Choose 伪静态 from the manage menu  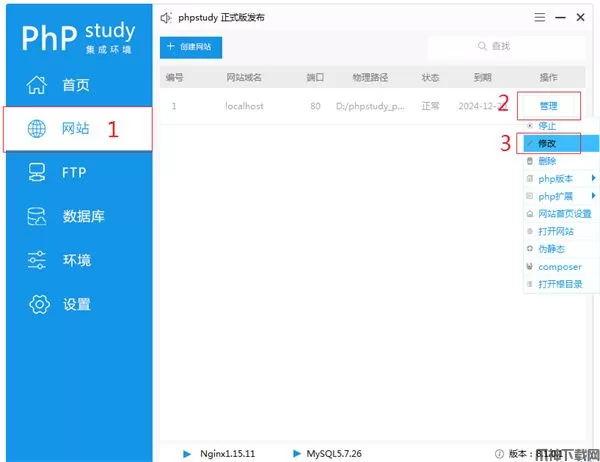561,249
